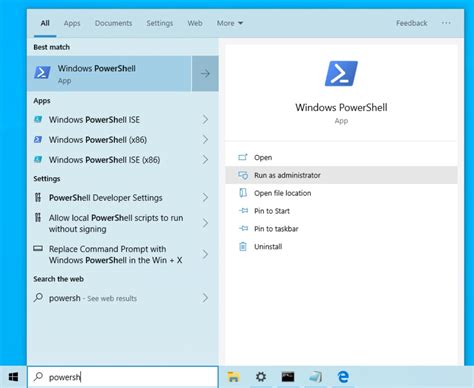Expand chevron for Replace Command Prompt setting
This screenshot has width=474, height=388.
205,254
